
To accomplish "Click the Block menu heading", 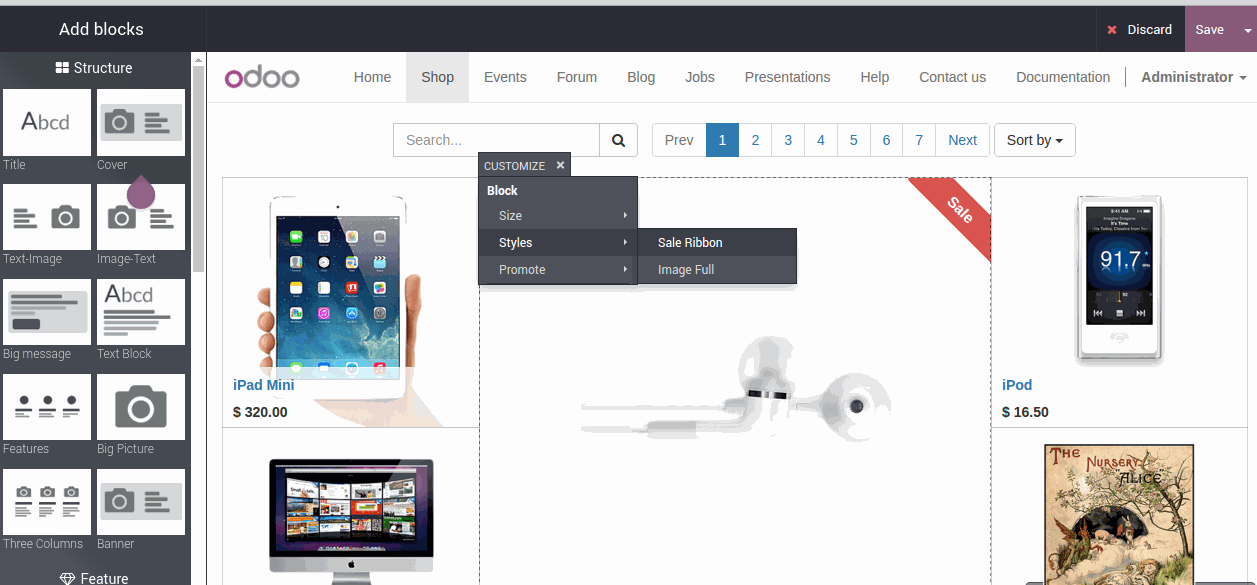I will tap(502, 191).
